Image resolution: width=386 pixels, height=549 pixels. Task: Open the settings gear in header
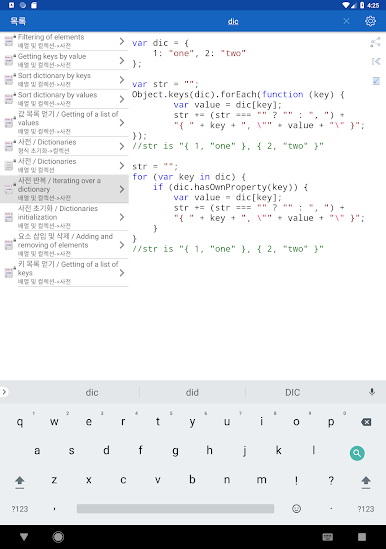(x=370, y=21)
